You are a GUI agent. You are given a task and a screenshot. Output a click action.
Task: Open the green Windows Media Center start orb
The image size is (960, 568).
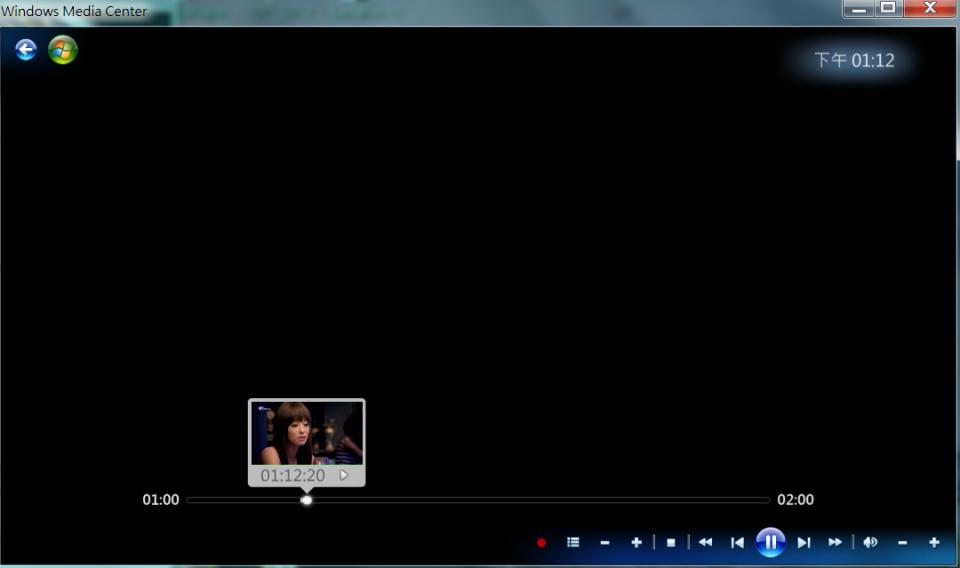[62, 50]
